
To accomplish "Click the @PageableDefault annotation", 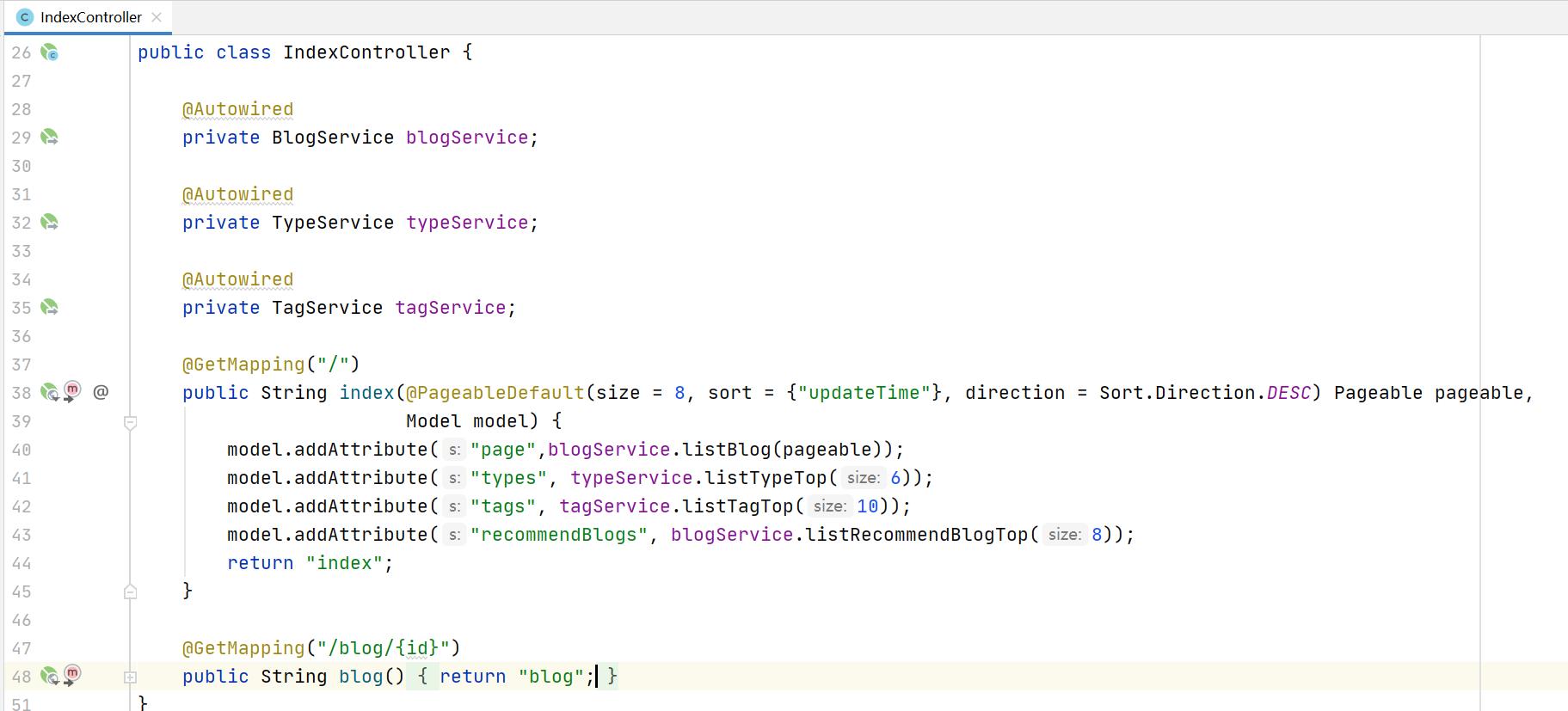I will click(495, 393).
